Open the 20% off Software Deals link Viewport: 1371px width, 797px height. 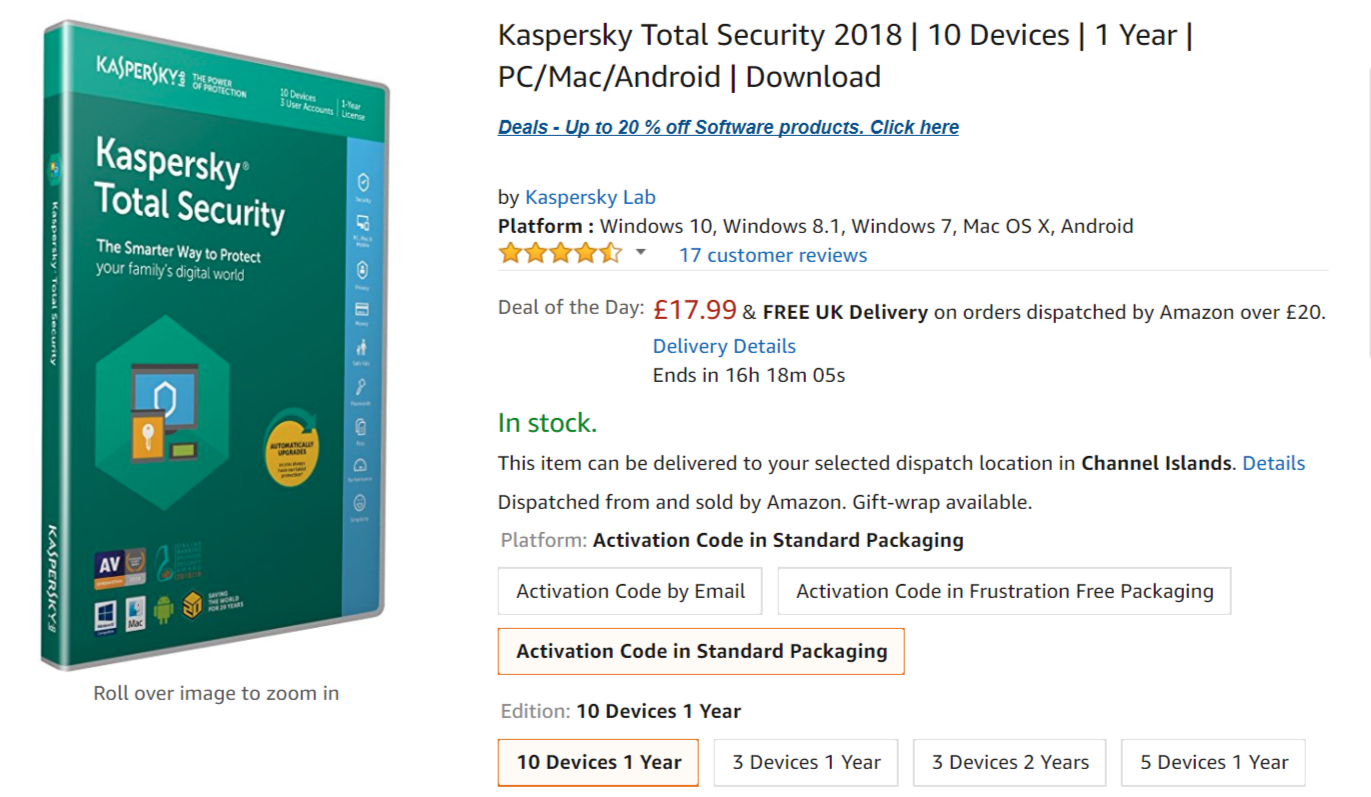pyautogui.click(x=728, y=127)
